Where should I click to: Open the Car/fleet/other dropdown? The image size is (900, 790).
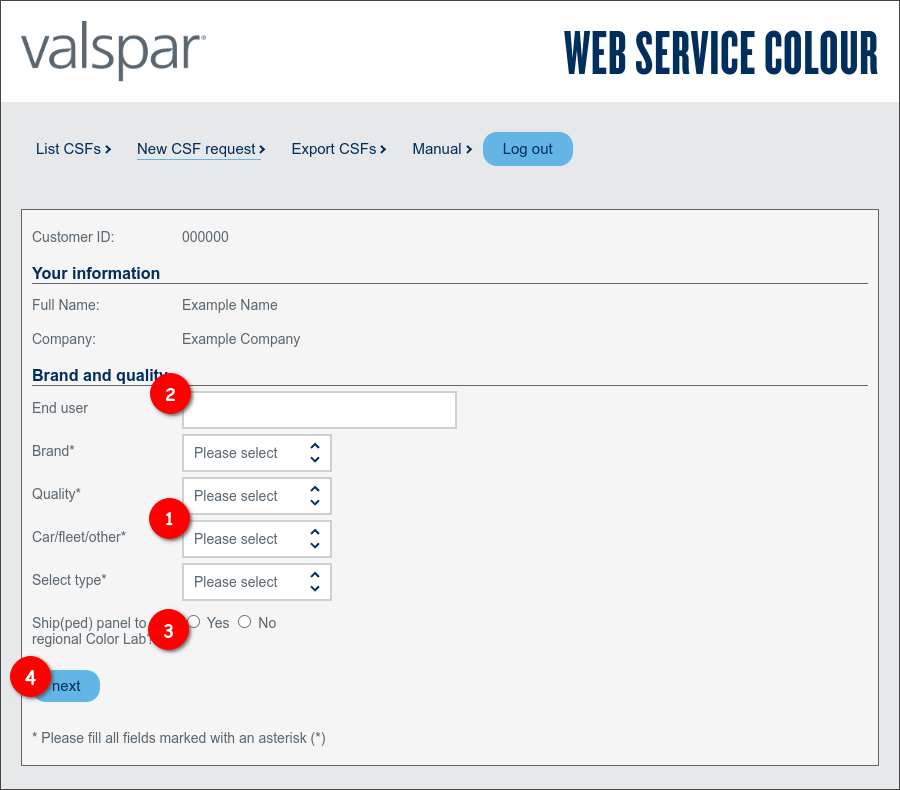[x=257, y=539]
